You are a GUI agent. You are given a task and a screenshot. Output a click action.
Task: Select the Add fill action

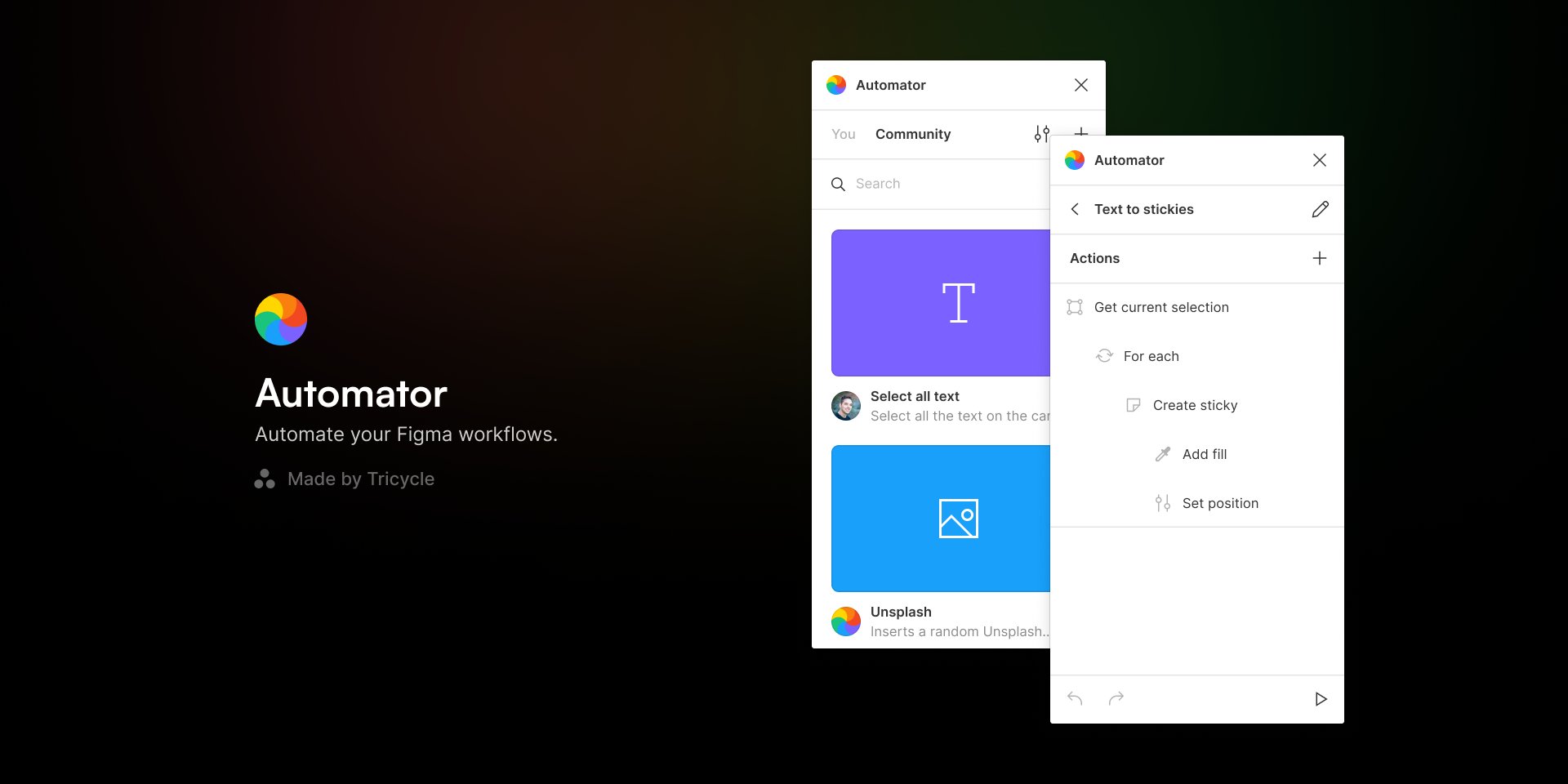(1197, 454)
